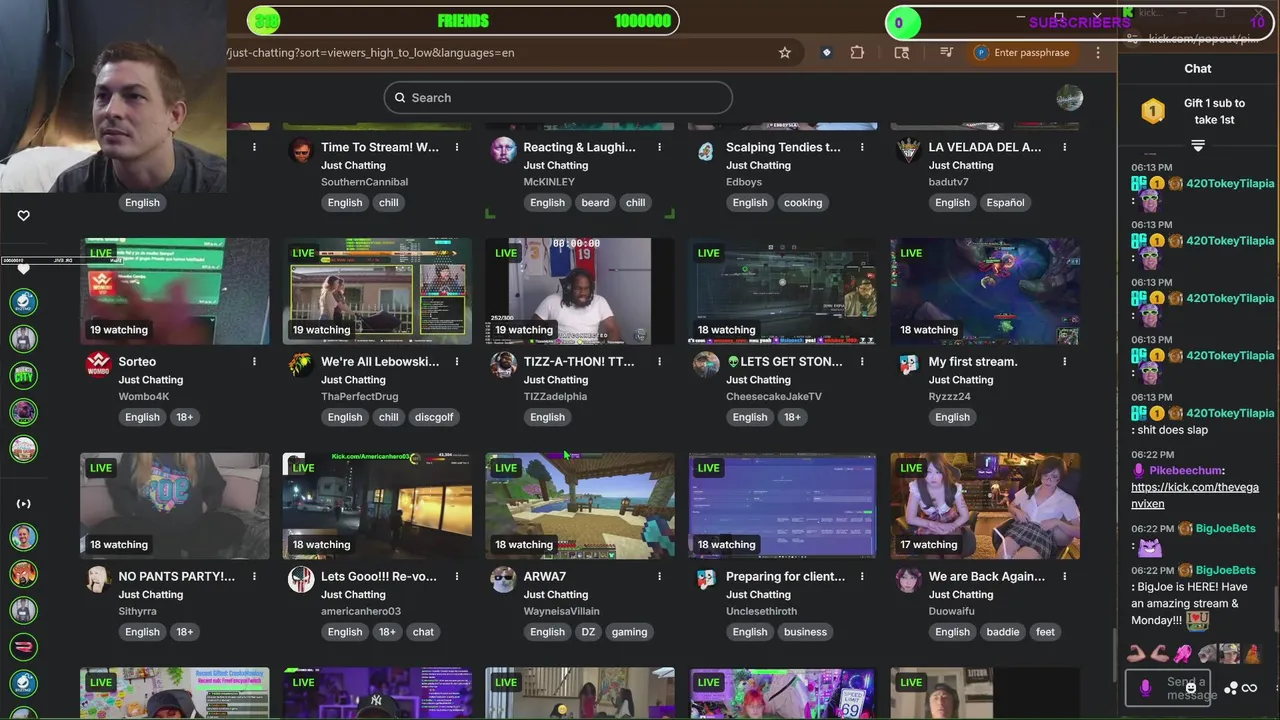Open the We are Back Again thumbnail

[985, 506]
